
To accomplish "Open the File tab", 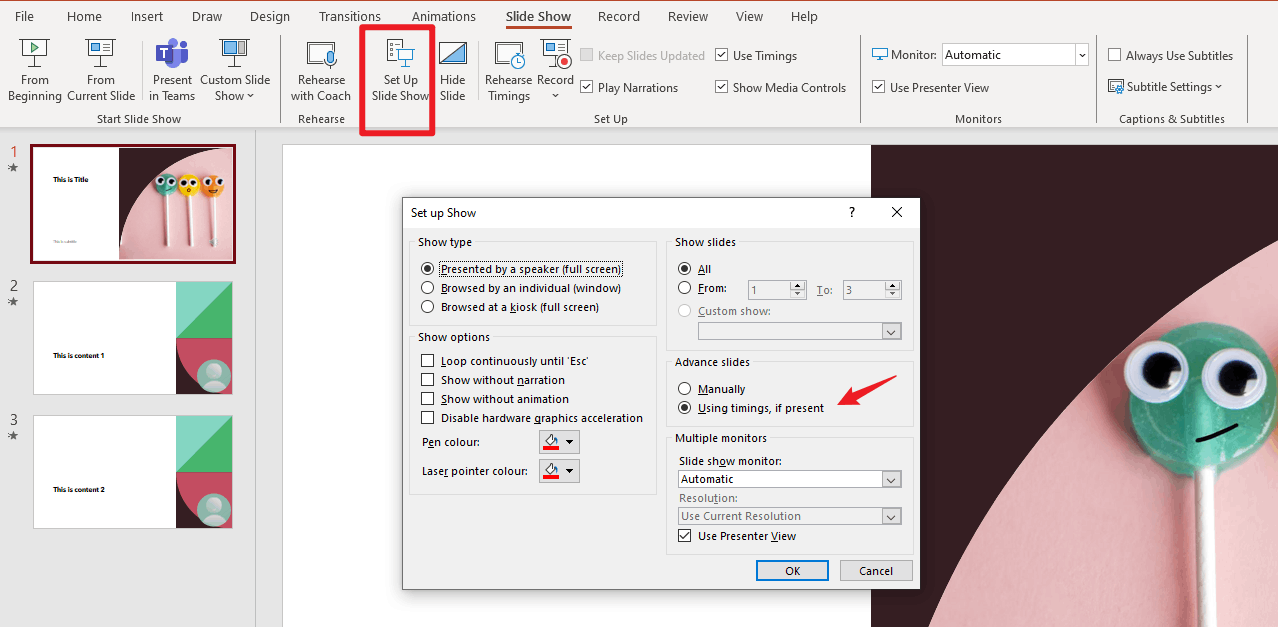I will pos(24,16).
